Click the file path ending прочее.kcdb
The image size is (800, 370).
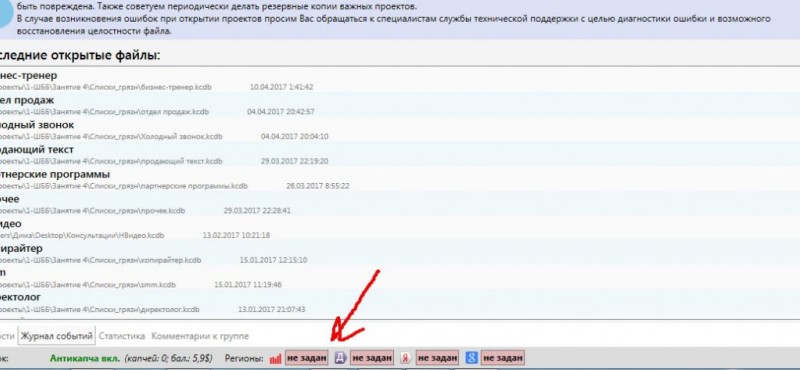coord(92,211)
